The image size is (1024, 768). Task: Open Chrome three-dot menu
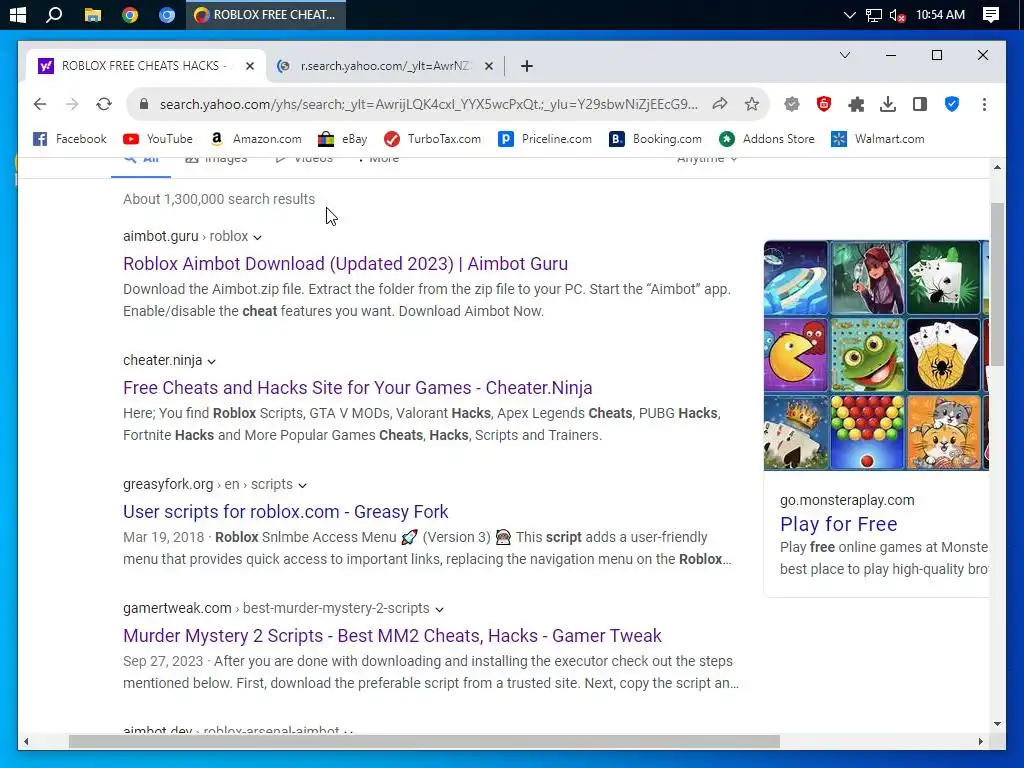[x=984, y=104]
